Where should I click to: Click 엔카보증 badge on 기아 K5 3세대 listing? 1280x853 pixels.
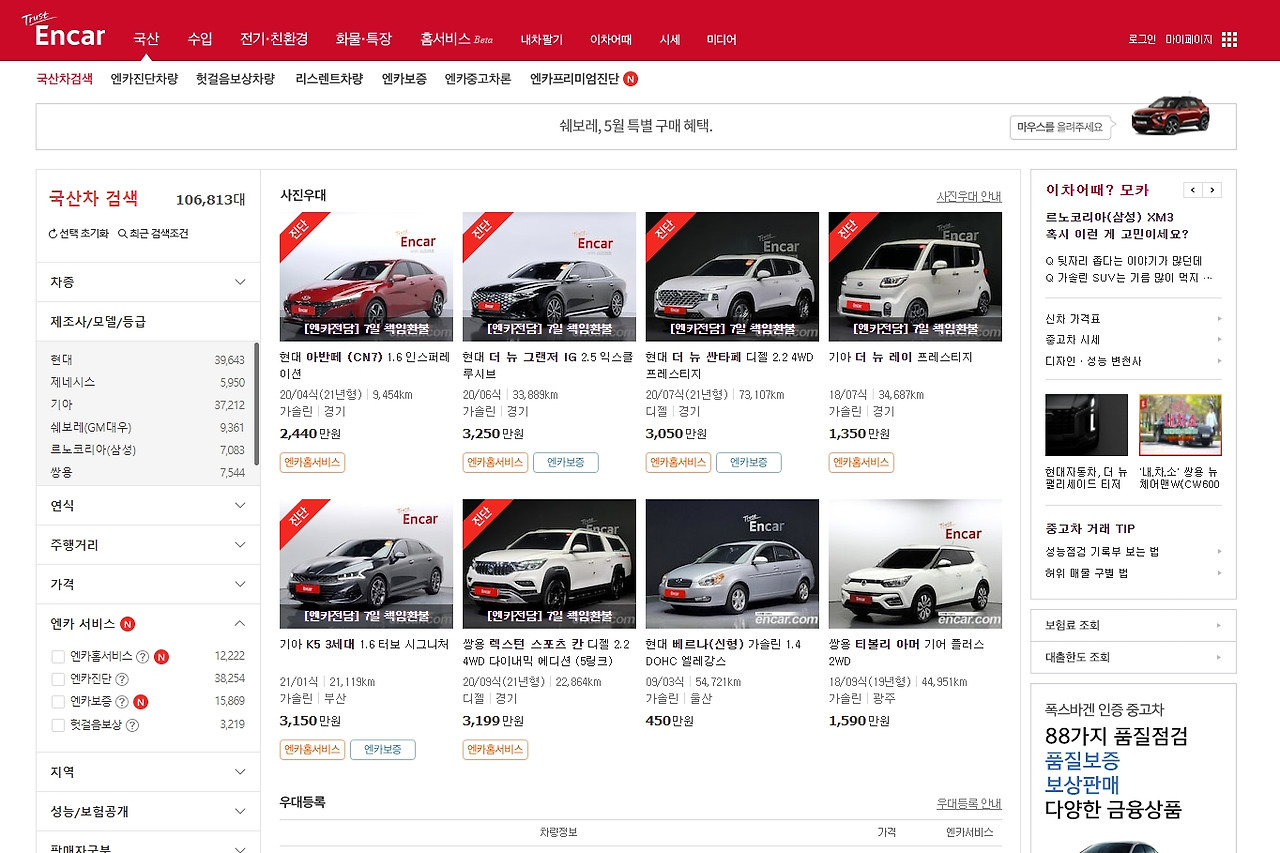coord(382,749)
